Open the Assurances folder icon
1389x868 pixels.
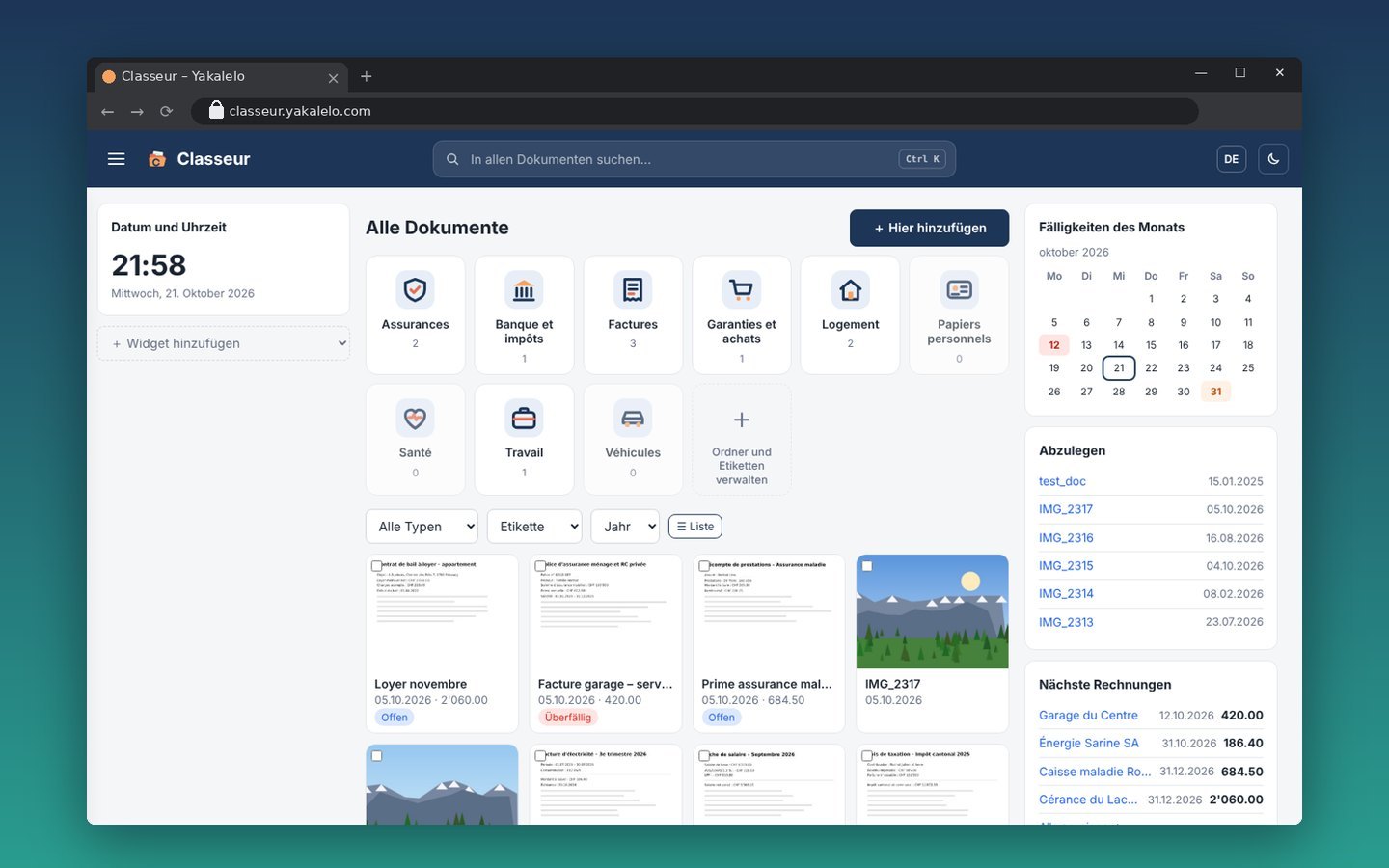416,289
